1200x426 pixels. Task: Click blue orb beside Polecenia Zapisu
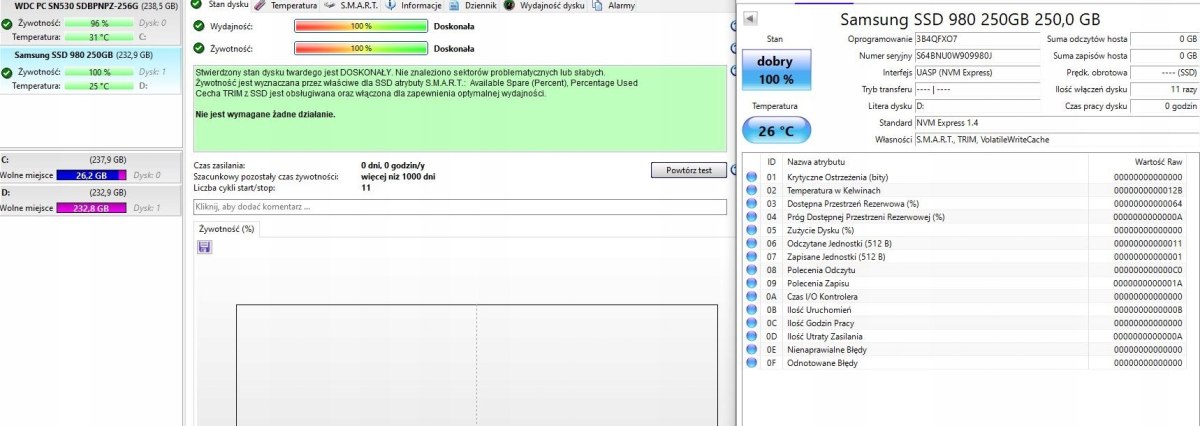click(752, 283)
